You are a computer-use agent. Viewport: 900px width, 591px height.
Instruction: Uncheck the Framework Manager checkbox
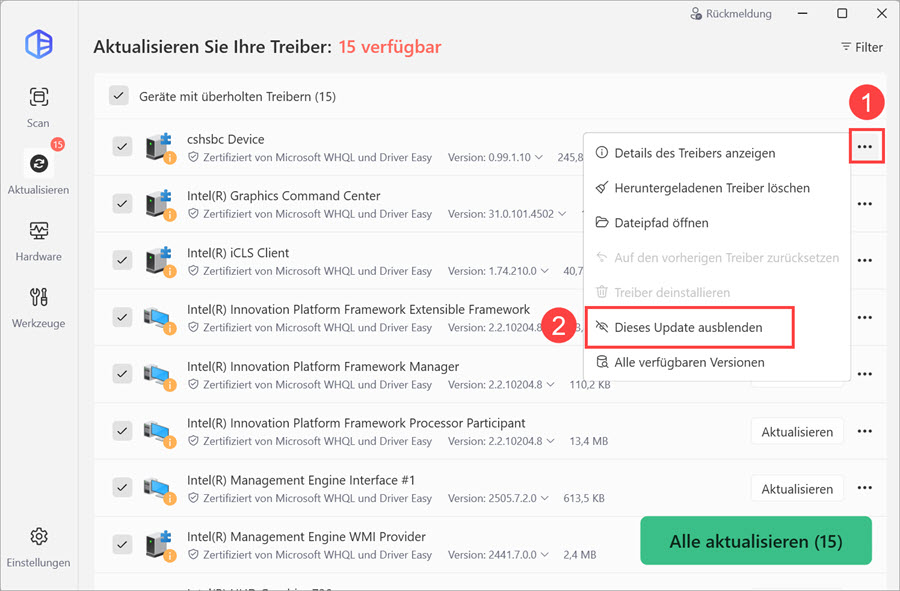(122, 374)
